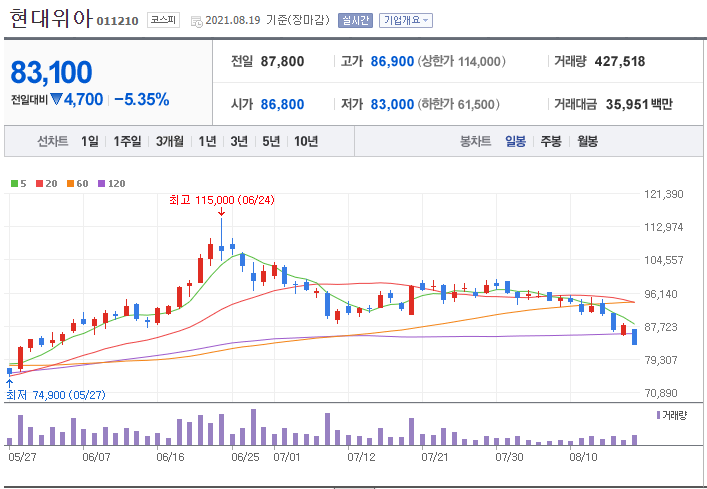
Task: Click the 실시간 button
Action: (x=355, y=20)
